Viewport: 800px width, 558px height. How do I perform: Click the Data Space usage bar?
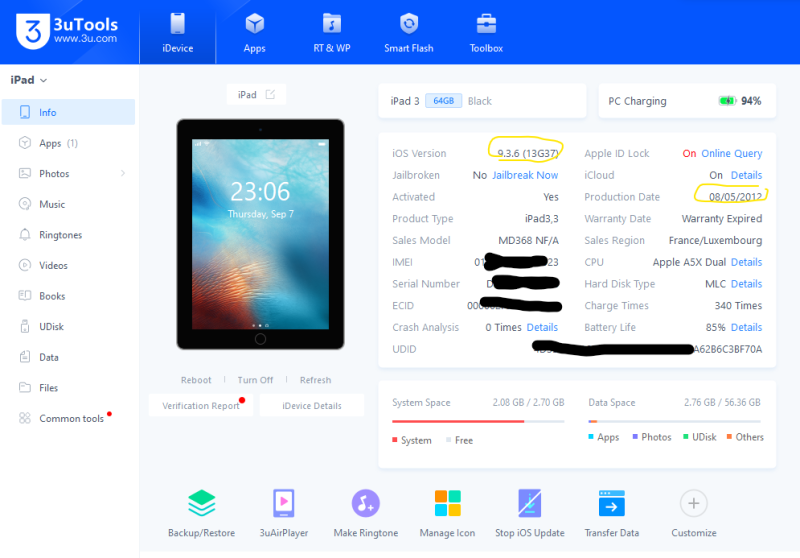click(674, 421)
